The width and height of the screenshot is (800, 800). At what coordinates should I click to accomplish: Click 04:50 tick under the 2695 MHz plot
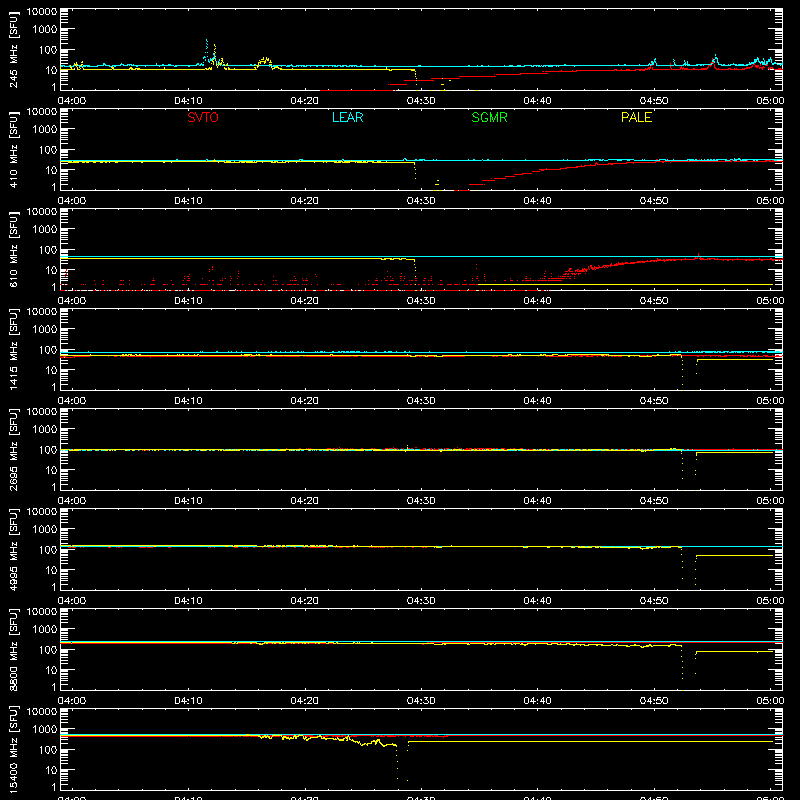[x=654, y=501]
